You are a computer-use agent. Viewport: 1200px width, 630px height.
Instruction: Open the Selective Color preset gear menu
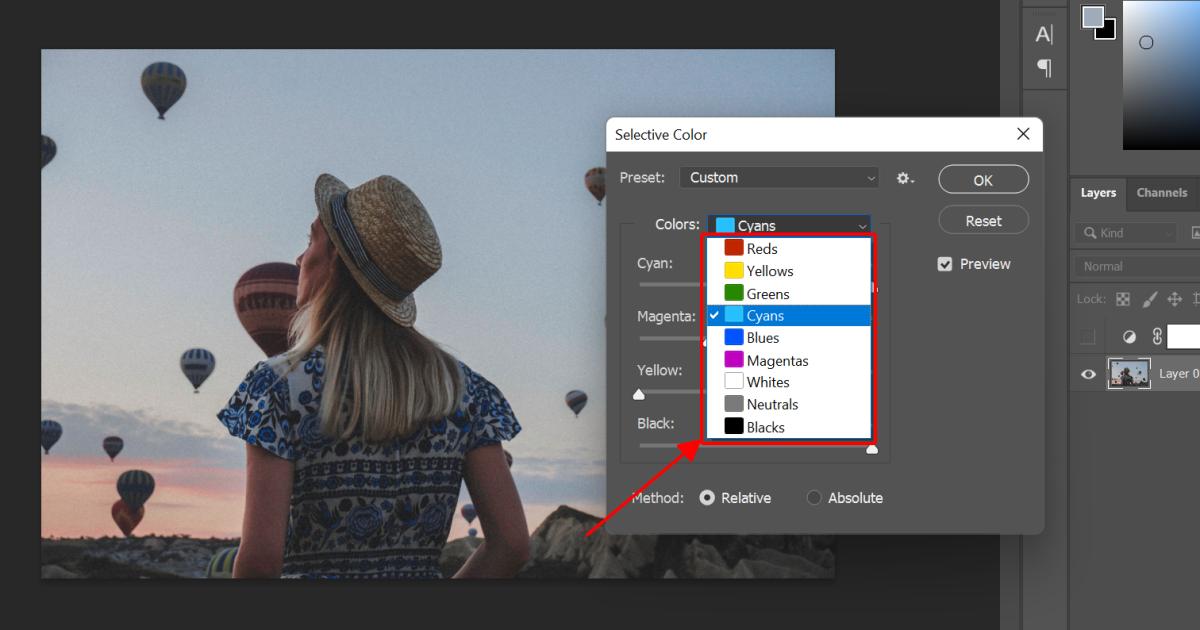click(904, 178)
